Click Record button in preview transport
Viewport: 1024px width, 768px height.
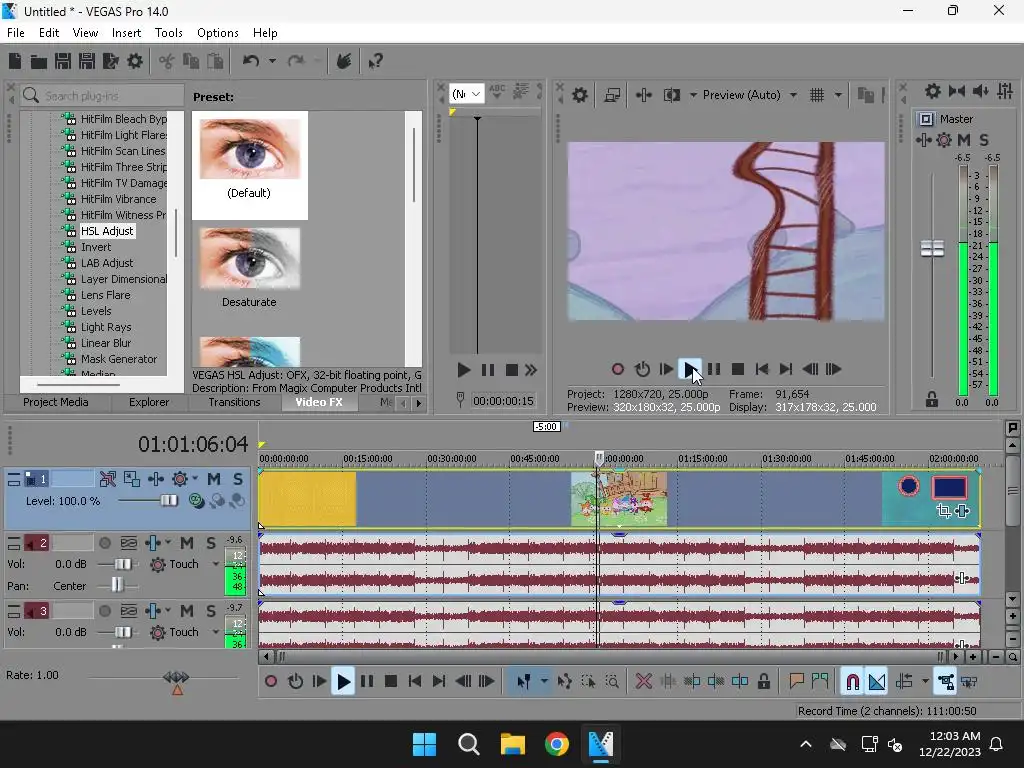617,370
